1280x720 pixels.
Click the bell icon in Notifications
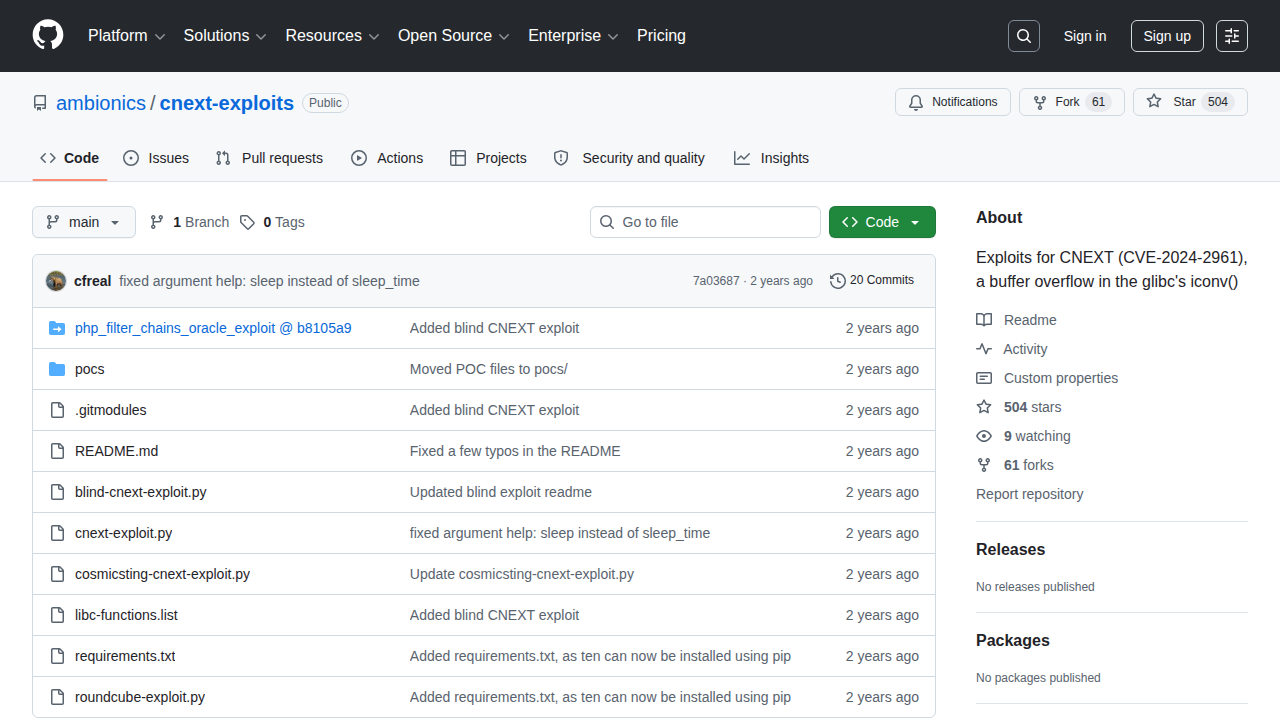916,102
